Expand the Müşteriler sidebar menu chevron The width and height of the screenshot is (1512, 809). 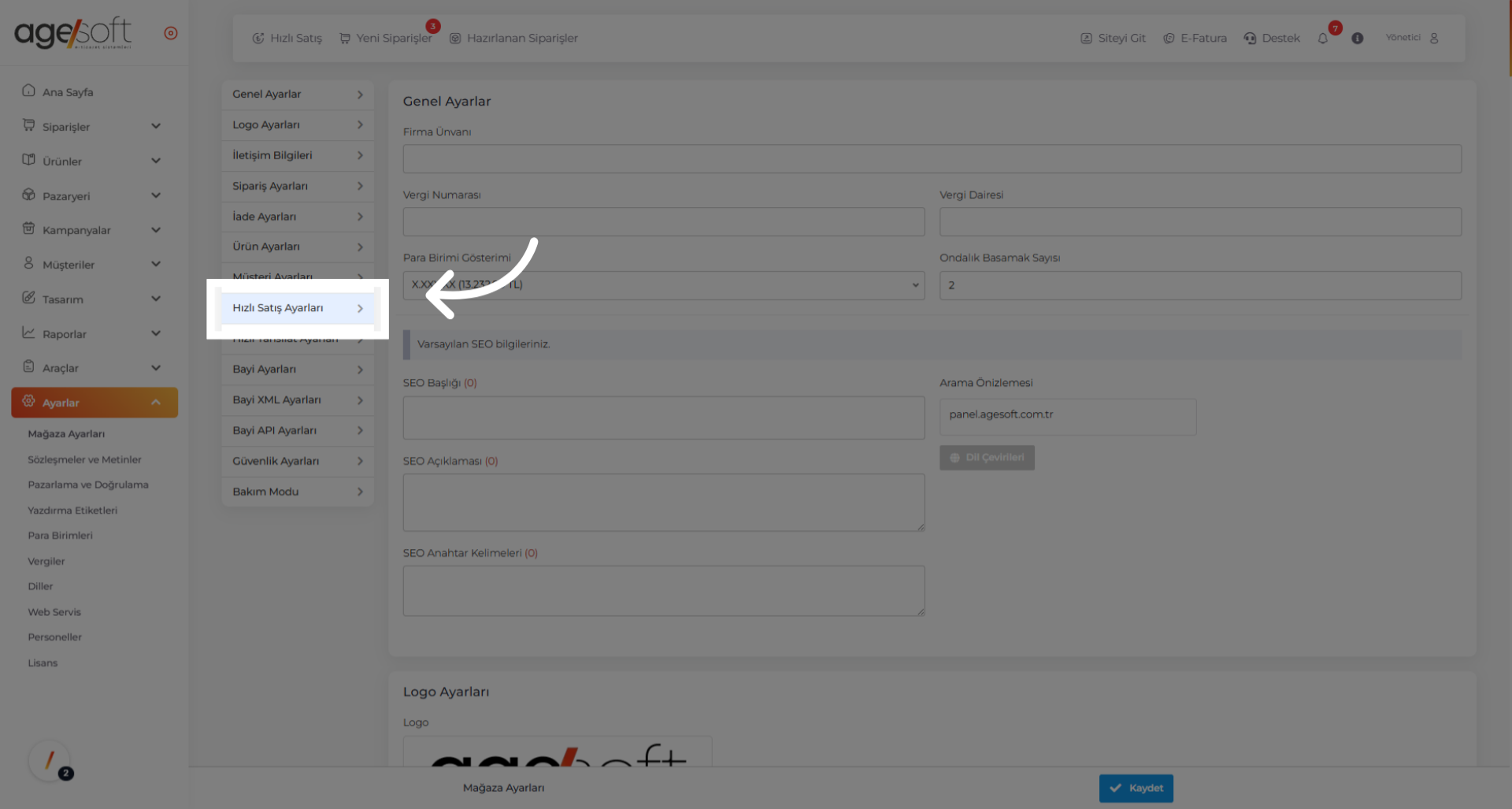pos(156,264)
